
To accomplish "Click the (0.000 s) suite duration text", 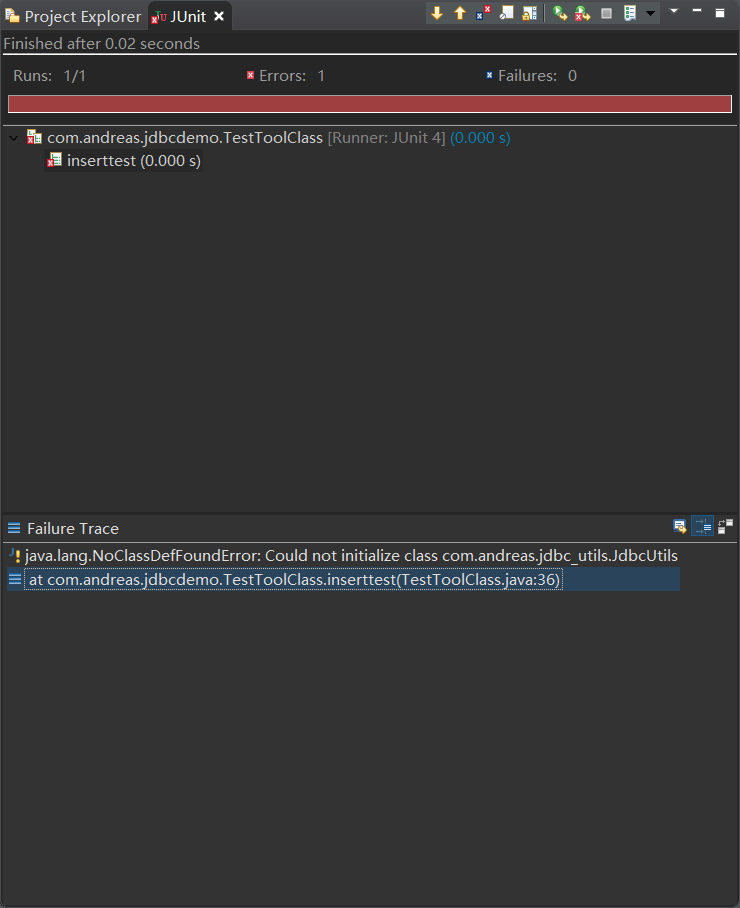I will coord(480,138).
